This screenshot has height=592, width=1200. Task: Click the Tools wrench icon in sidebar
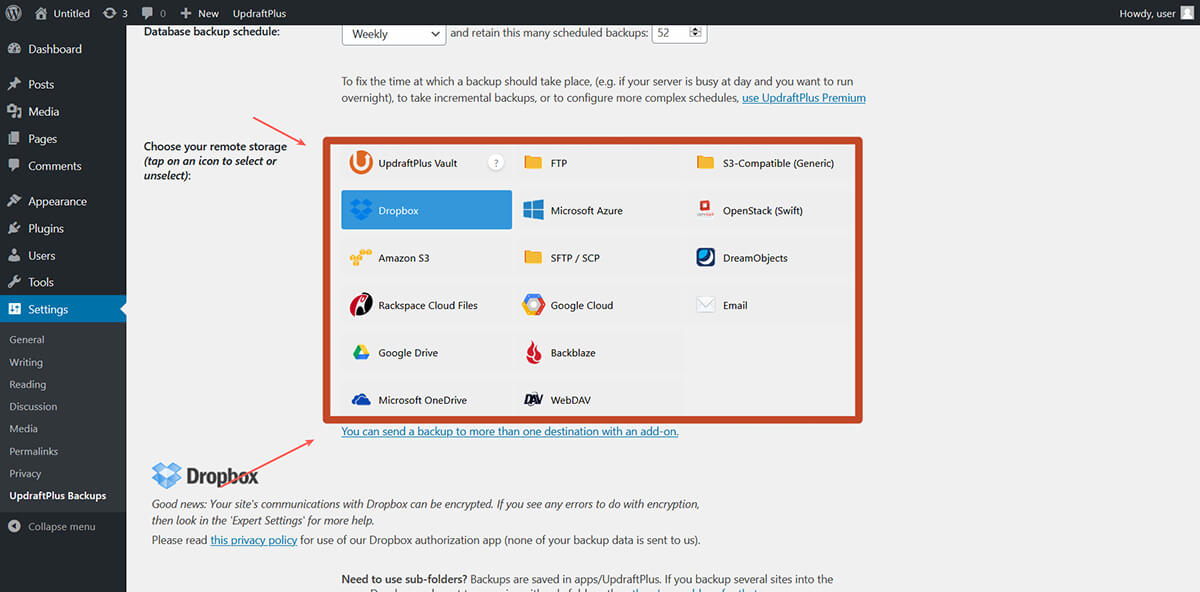point(14,282)
